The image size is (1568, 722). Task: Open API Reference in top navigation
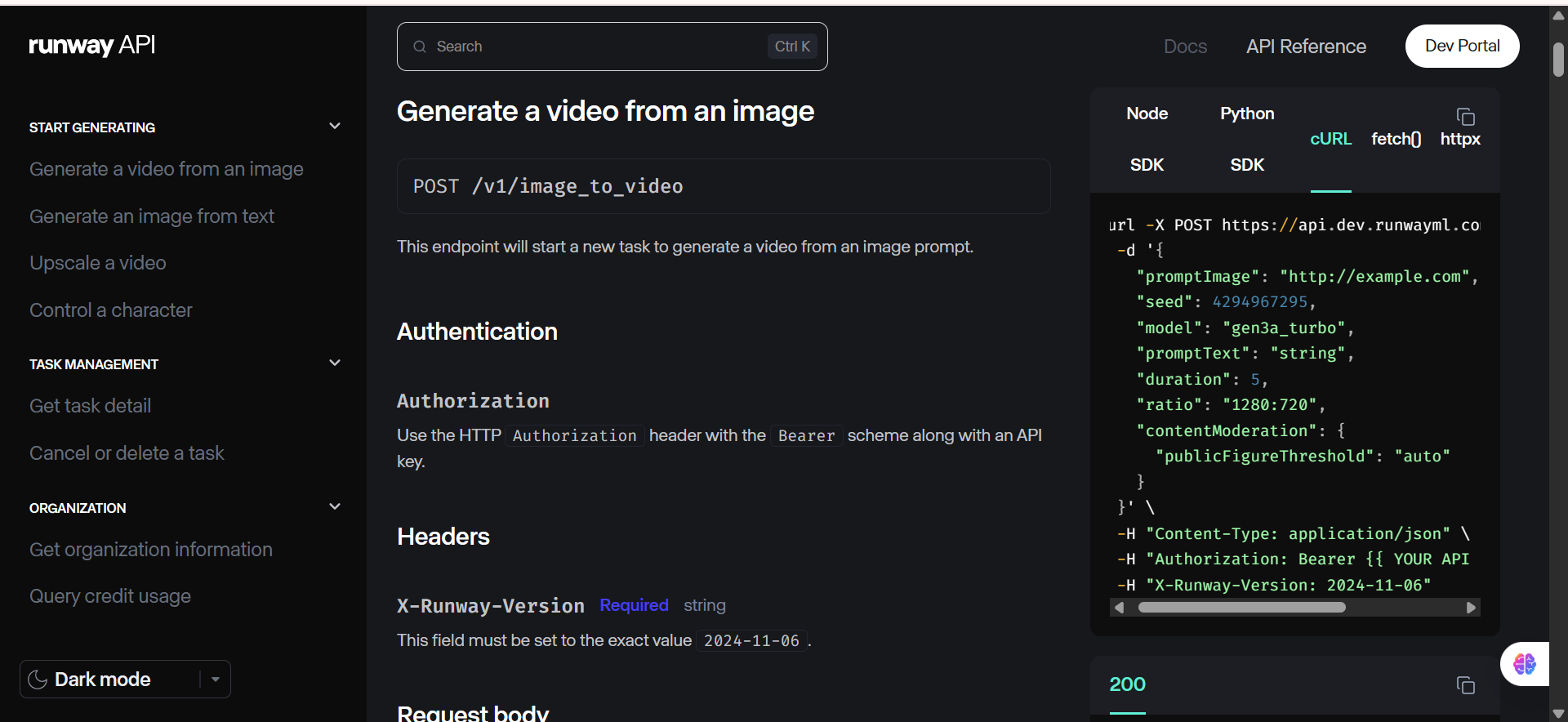(x=1306, y=47)
